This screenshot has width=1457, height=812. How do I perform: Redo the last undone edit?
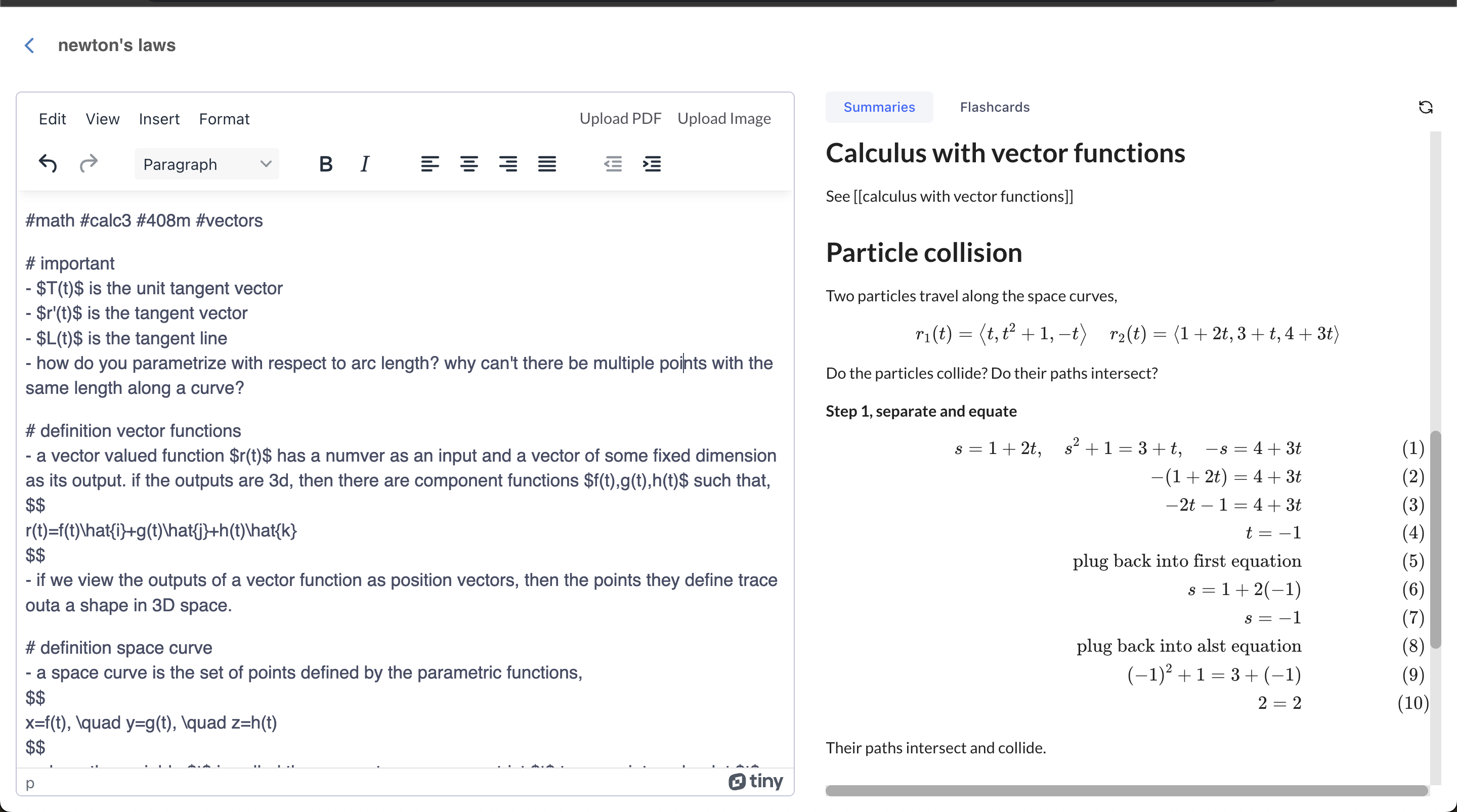coord(88,164)
